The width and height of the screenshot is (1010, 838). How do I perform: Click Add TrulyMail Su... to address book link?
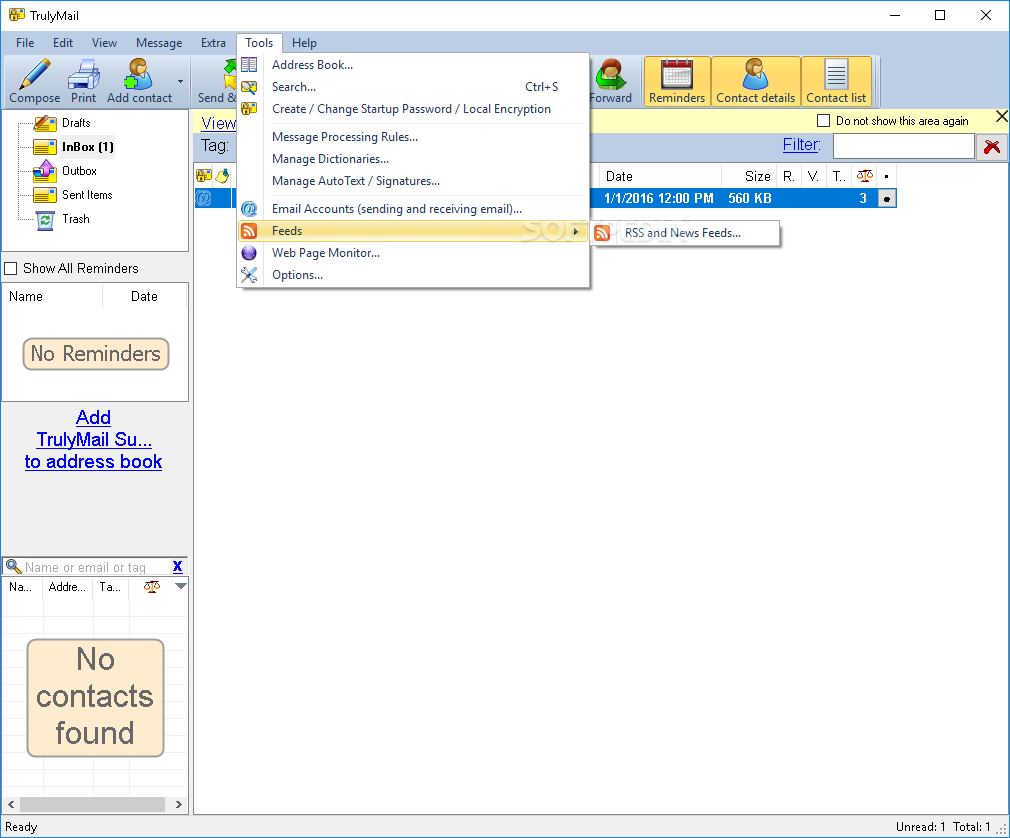(x=93, y=439)
